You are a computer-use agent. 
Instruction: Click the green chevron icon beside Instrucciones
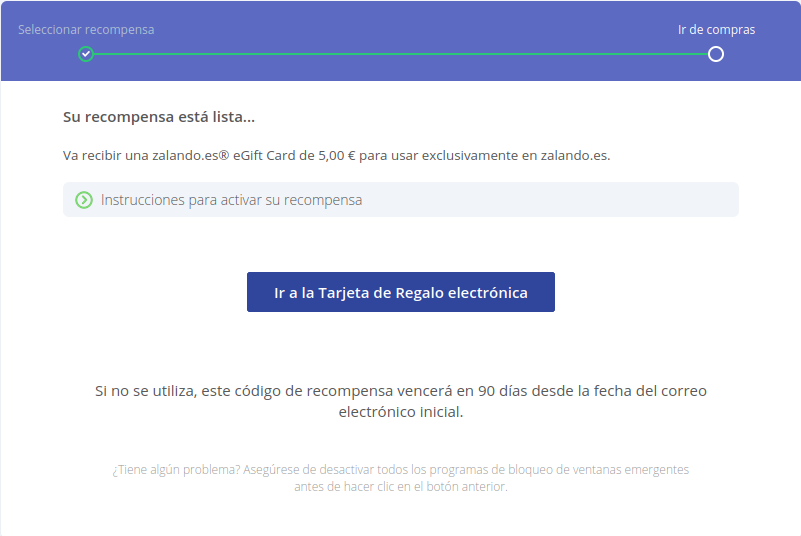(84, 200)
